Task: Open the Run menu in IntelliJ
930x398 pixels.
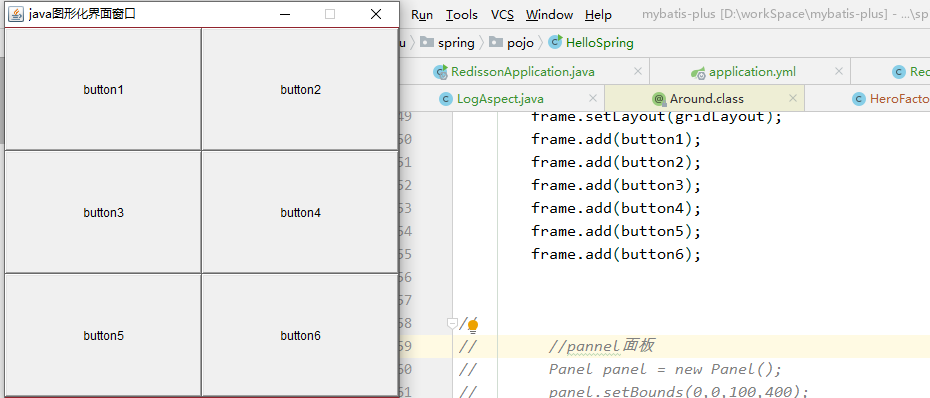Action: (x=422, y=15)
